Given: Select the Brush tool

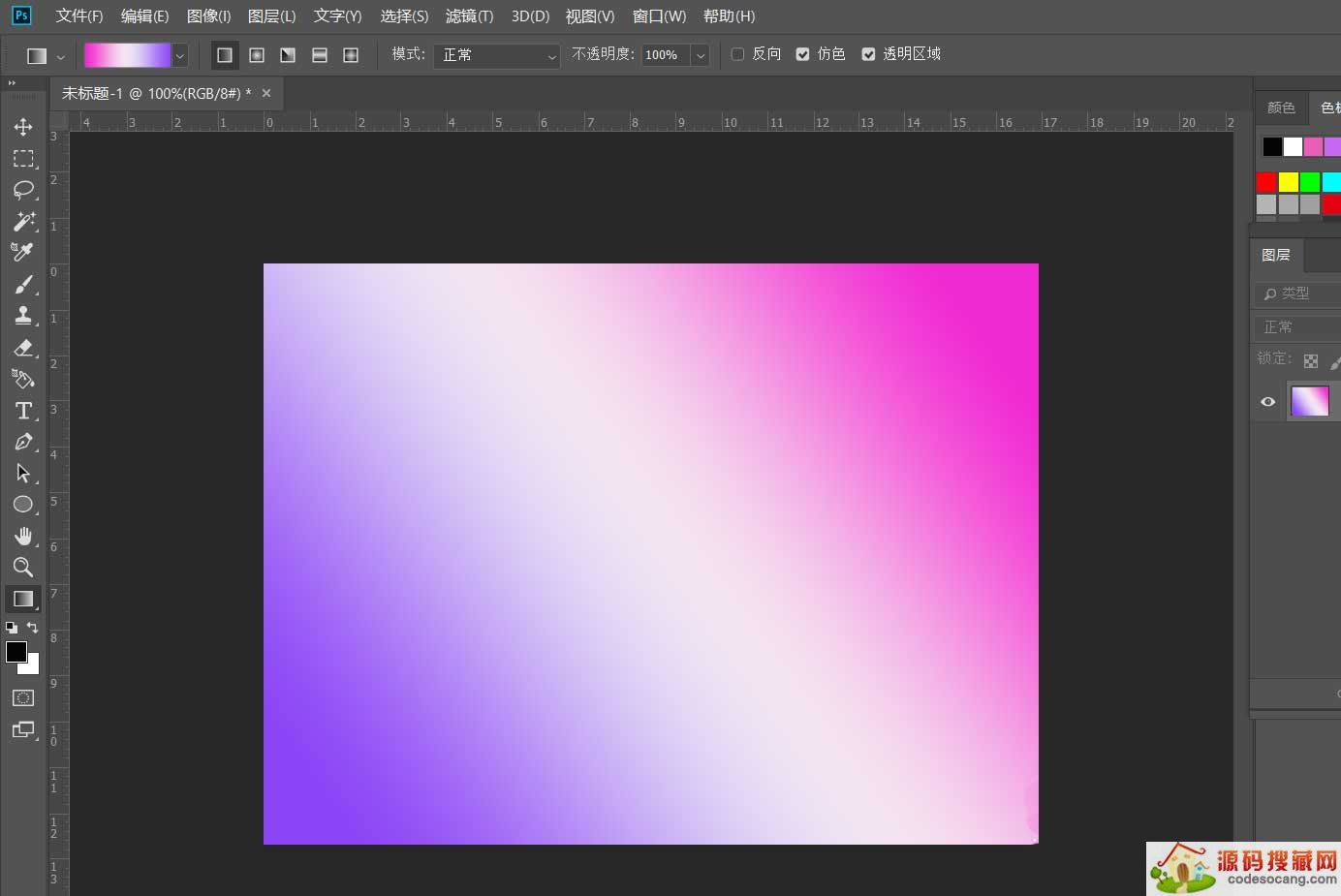Looking at the screenshot, I should coord(23,284).
